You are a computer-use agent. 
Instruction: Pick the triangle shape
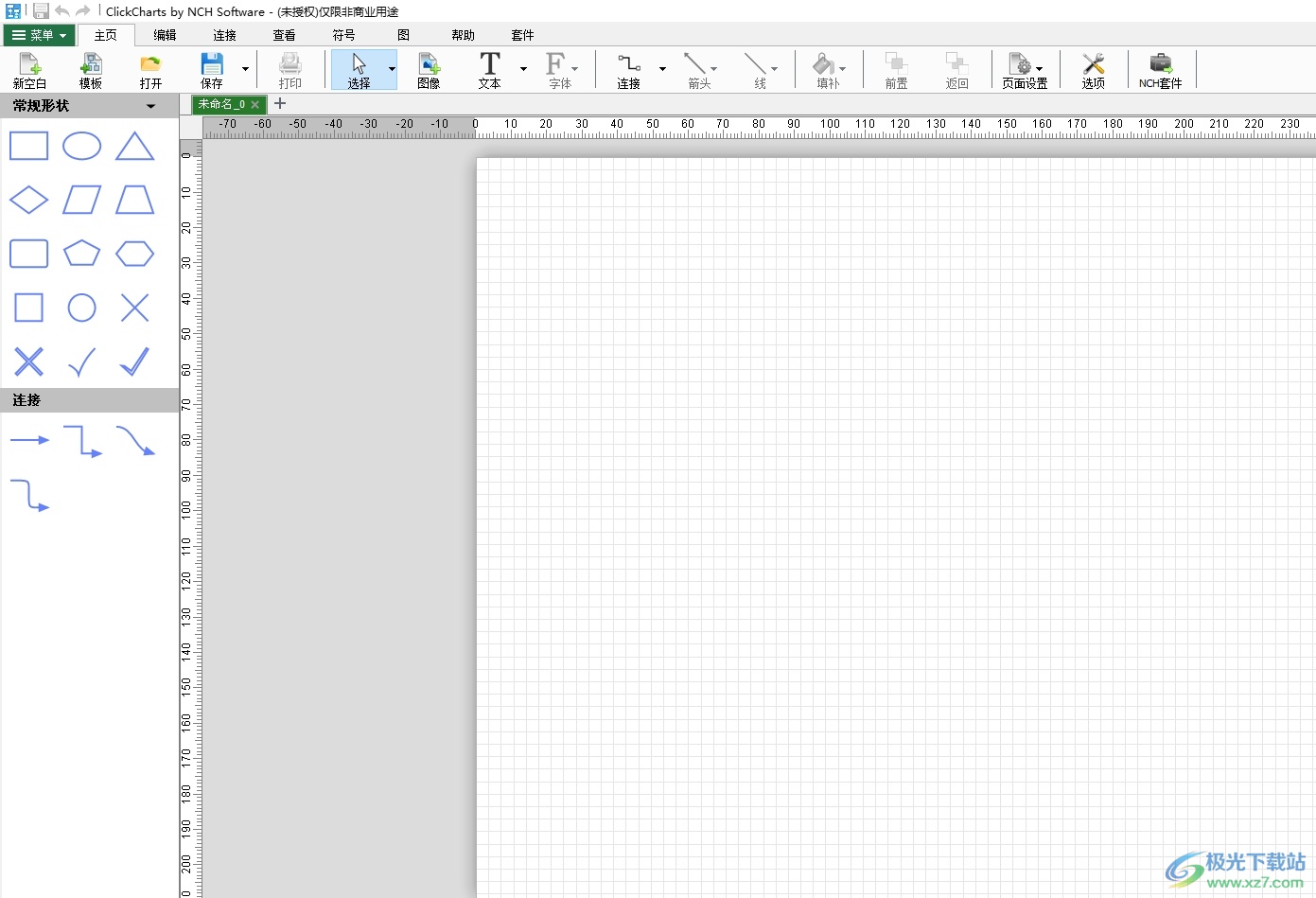coord(134,147)
